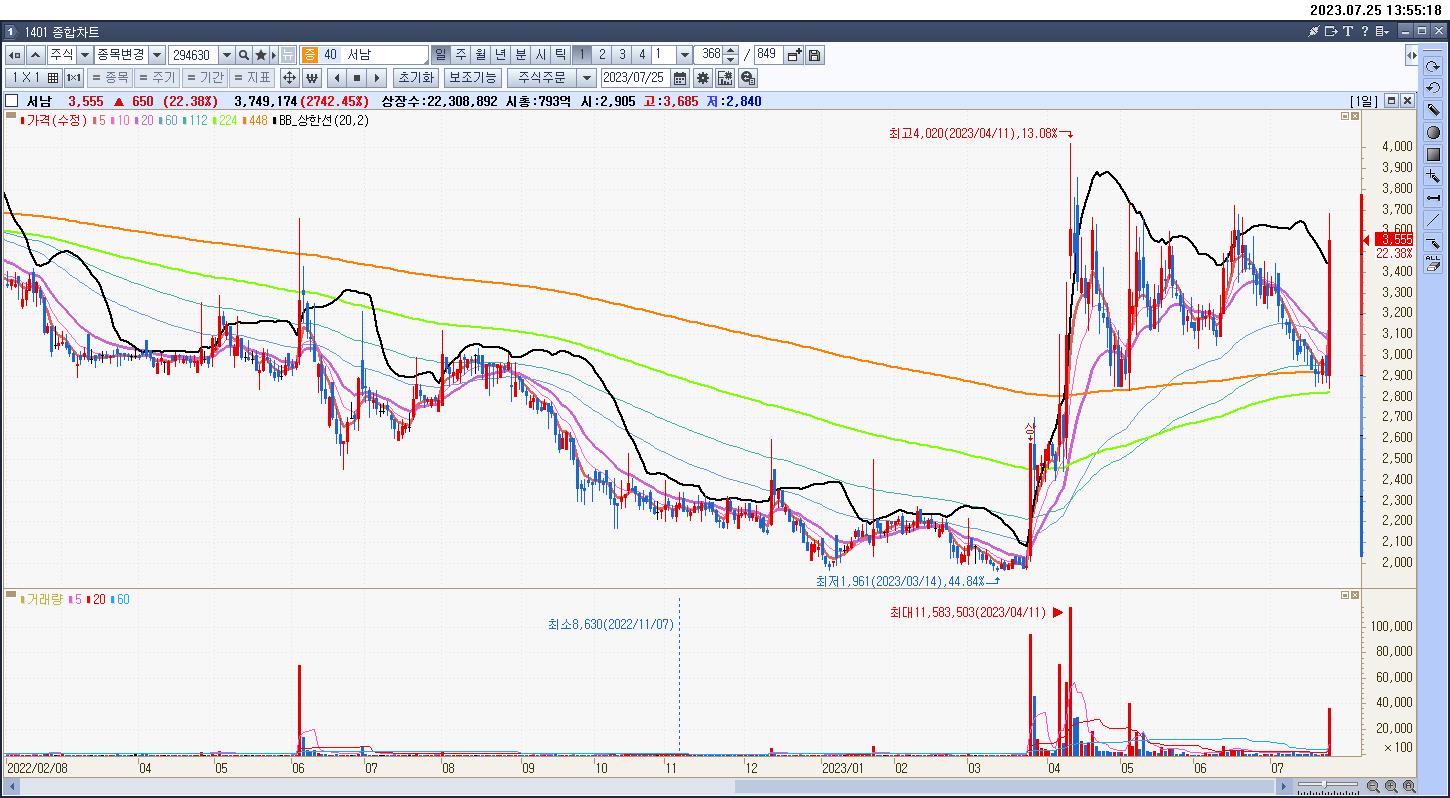The image size is (1450, 798).
Task: Select the horizontal line tool
Action: [1433, 198]
